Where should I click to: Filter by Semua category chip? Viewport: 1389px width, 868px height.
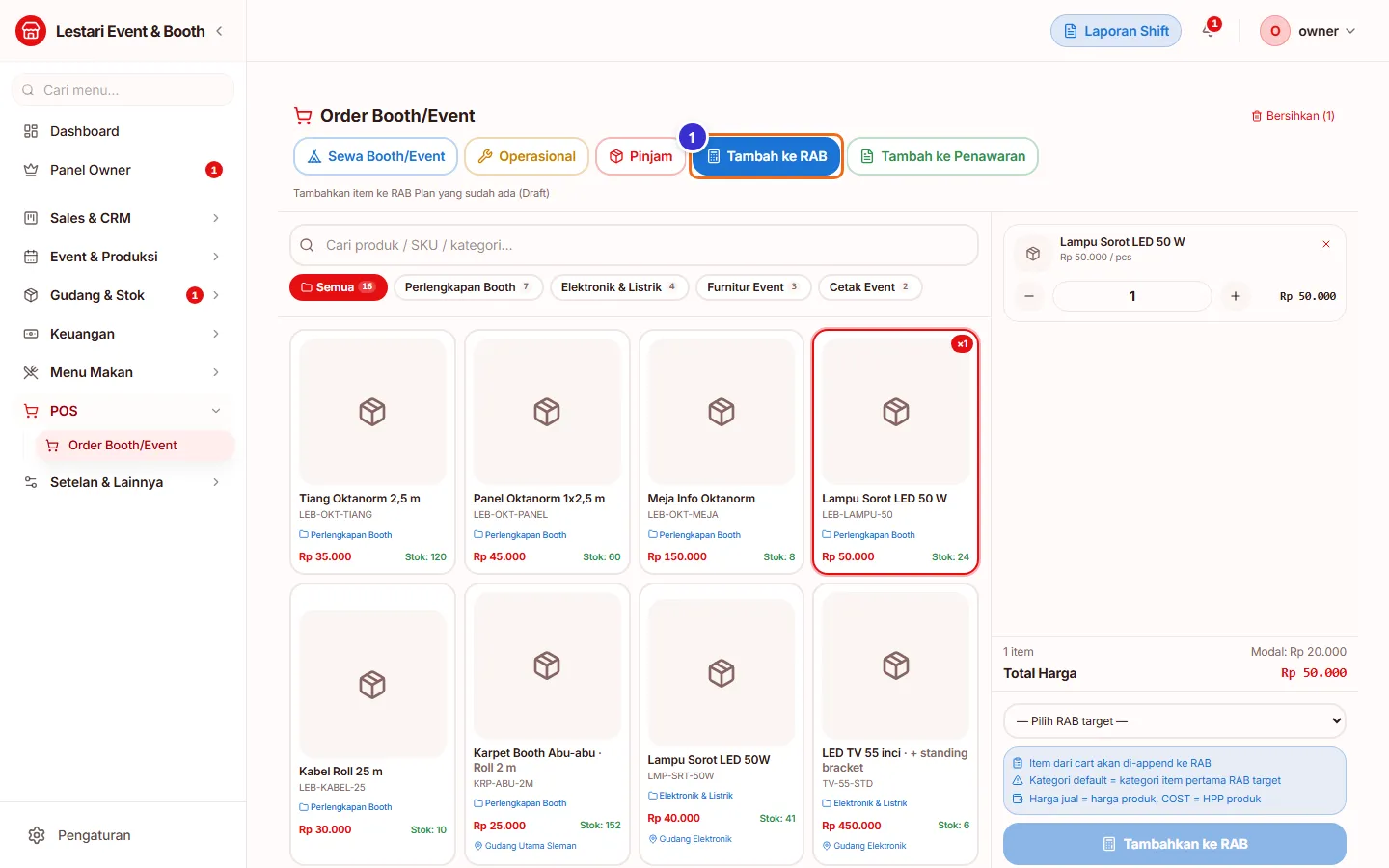tap(339, 287)
